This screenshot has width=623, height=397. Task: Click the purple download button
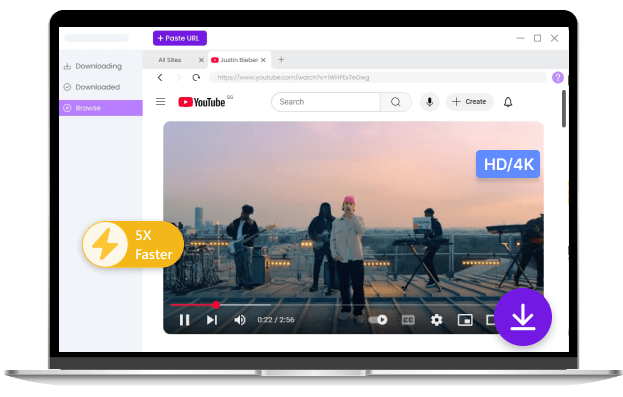pos(522,317)
